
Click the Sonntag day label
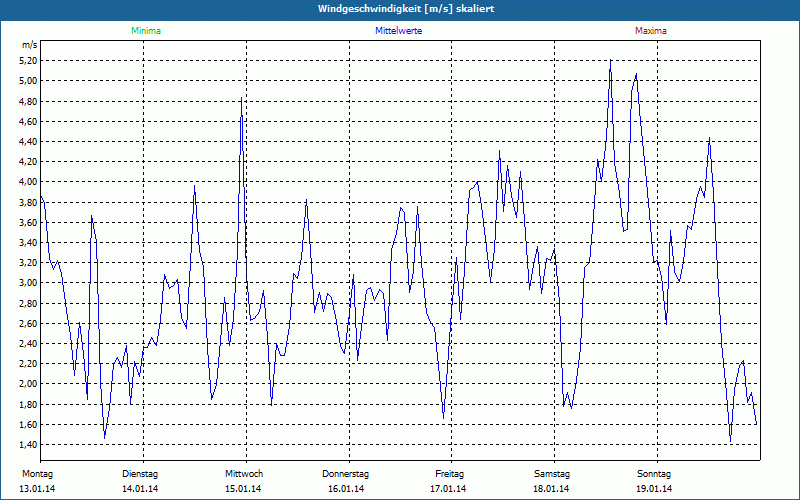(x=654, y=474)
